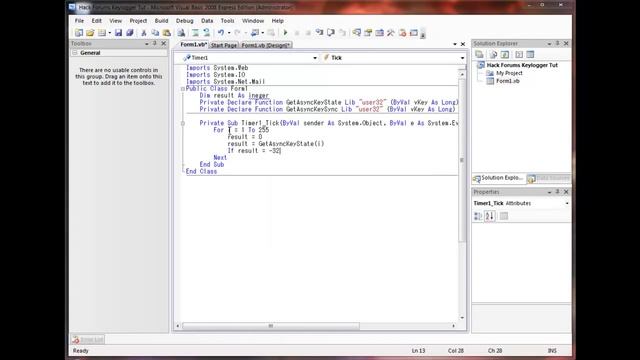Click View Code icon in Solution Explorer
Image resolution: width=640 pixels, height=360 pixels.
[519, 54]
